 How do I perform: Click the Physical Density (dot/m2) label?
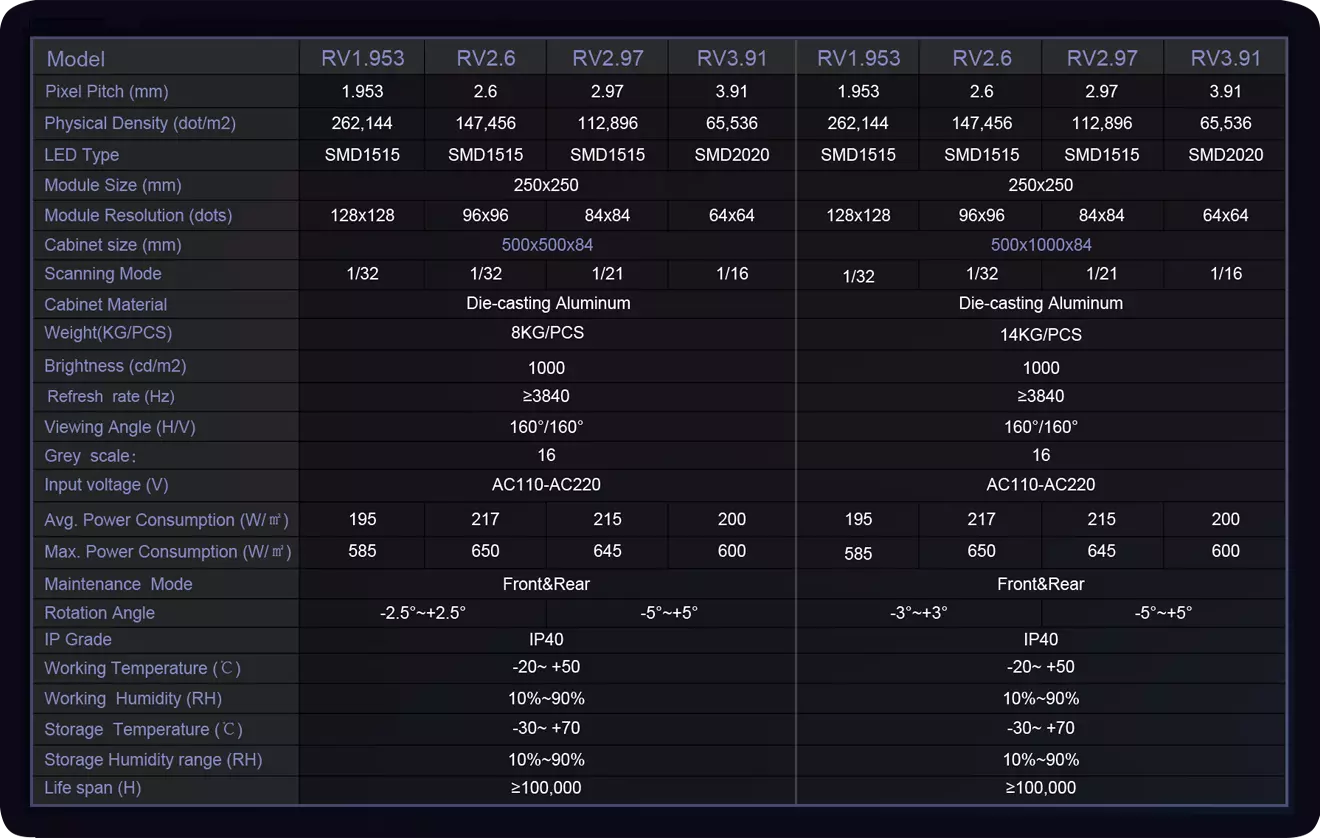(140, 124)
